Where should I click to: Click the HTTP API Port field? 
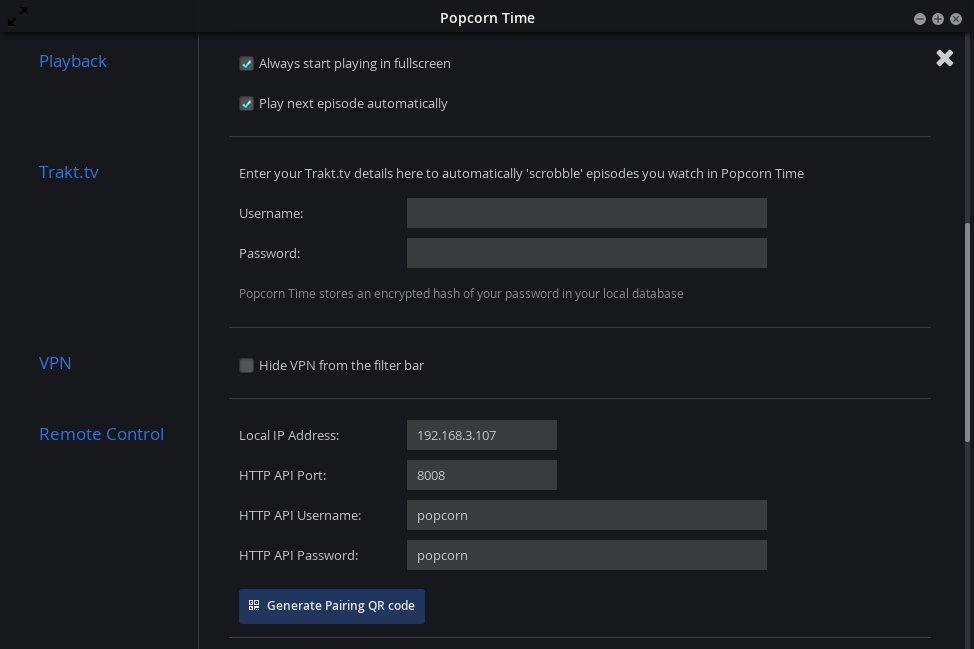481,475
